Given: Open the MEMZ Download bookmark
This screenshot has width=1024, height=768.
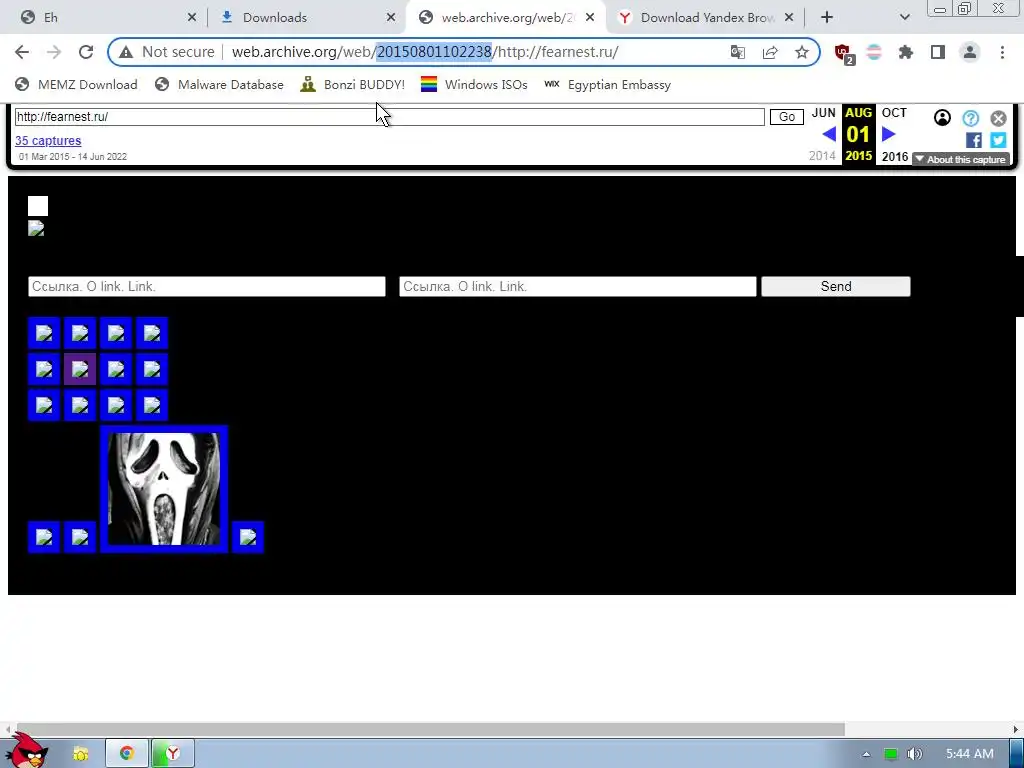Looking at the screenshot, I should coord(76,84).
